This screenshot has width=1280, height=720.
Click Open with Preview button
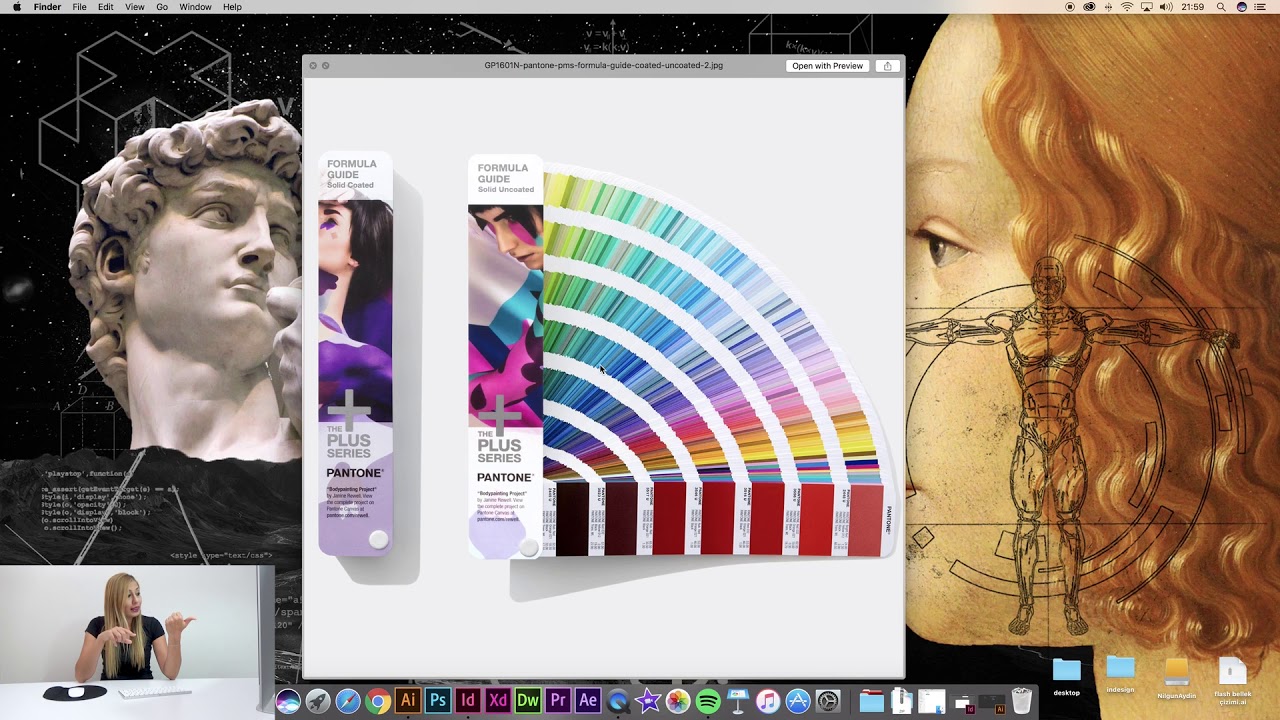tap(827, 66)
